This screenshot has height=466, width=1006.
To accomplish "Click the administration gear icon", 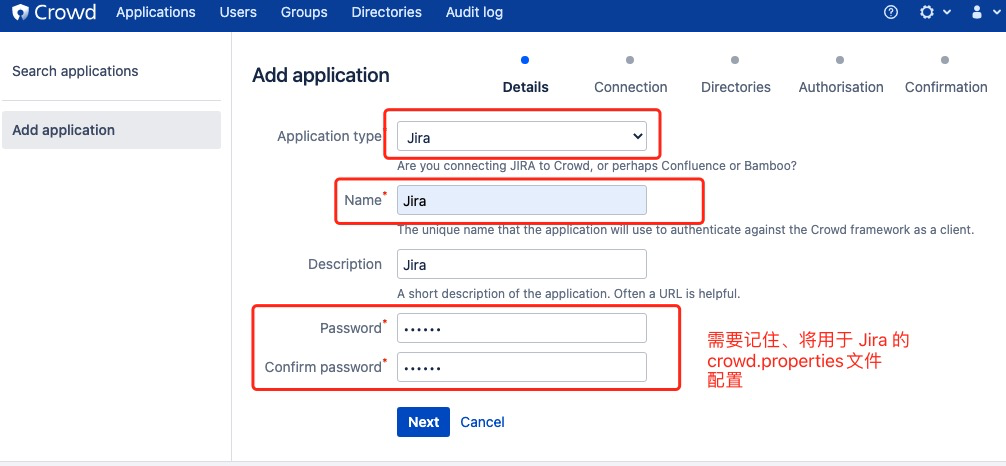I will [926, 13].
